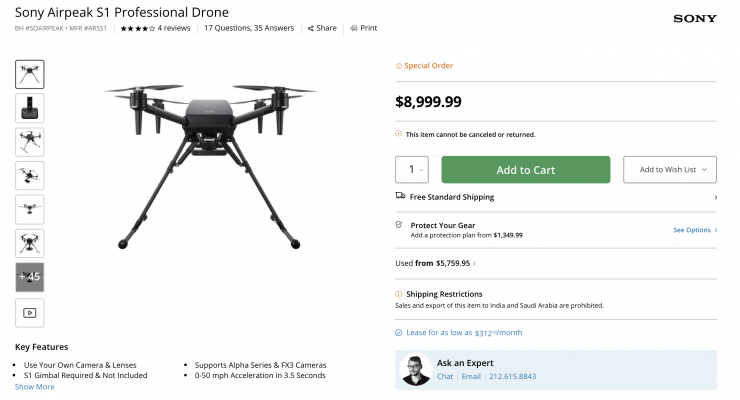Open the product video thumbnail
Viewport: 740px width, 400px height.
(30, 312)
